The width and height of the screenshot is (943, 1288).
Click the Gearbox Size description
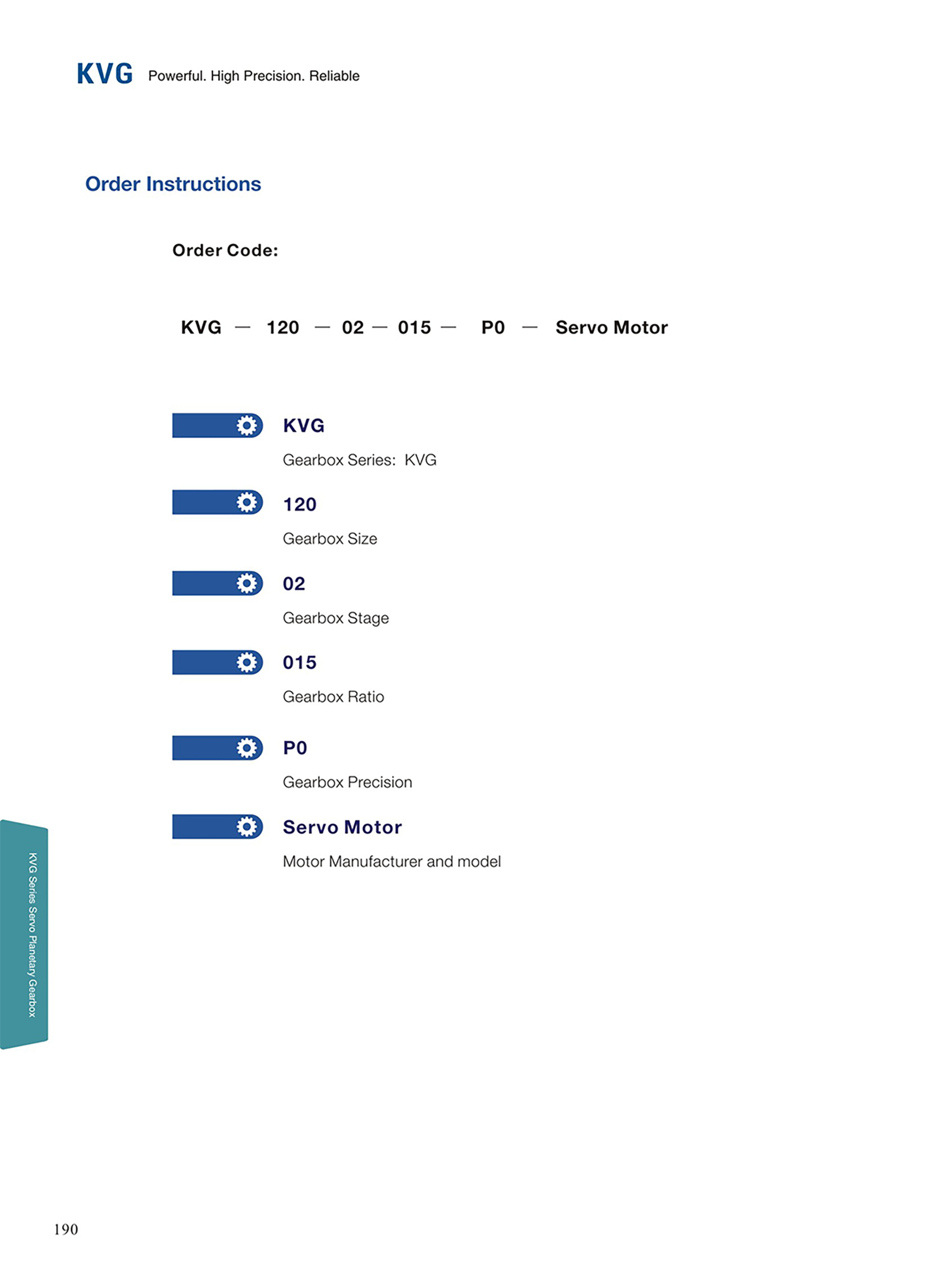[x=330, y=539]
